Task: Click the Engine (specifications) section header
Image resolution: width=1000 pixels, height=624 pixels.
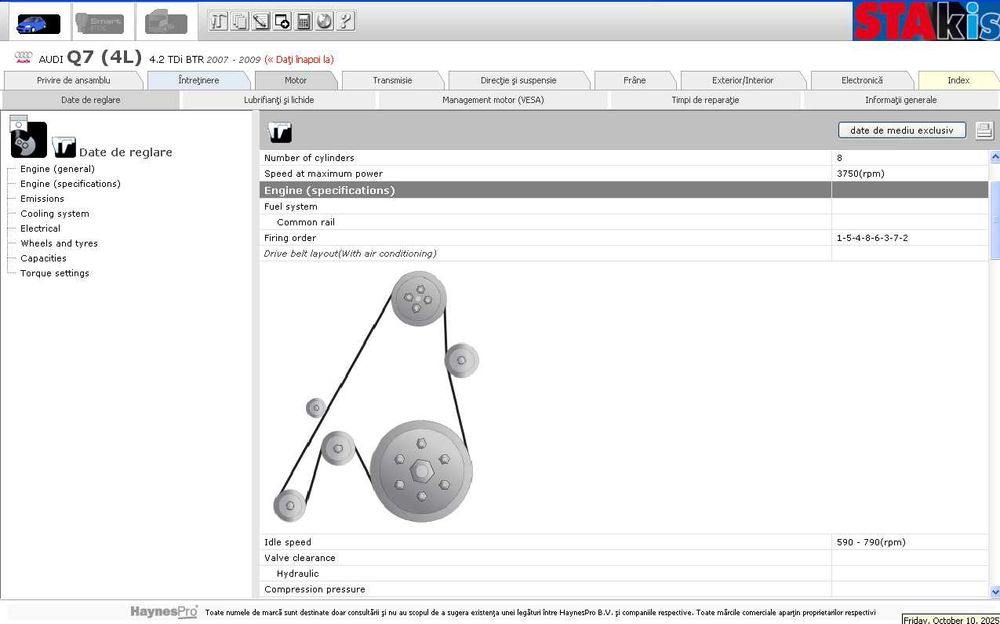Action: click(624, 190)
